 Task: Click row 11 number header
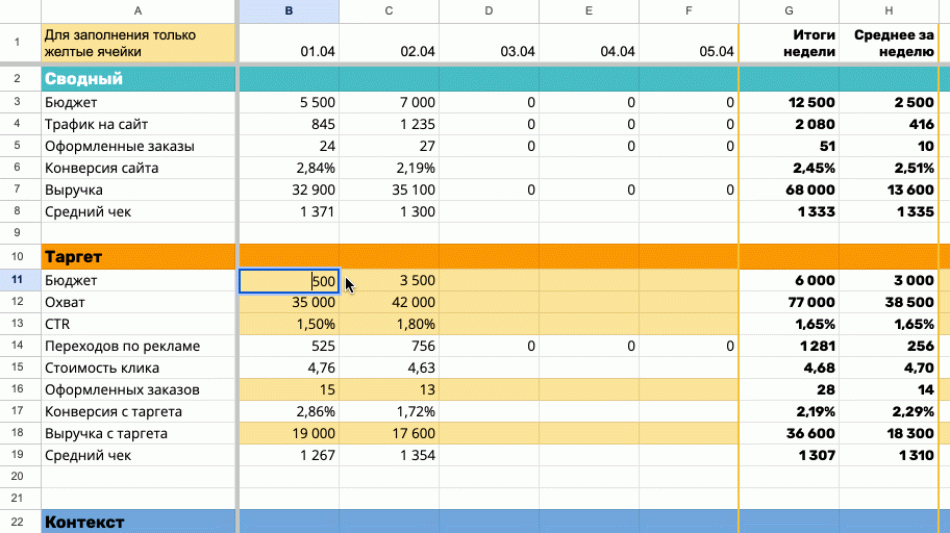click(19, 281)
